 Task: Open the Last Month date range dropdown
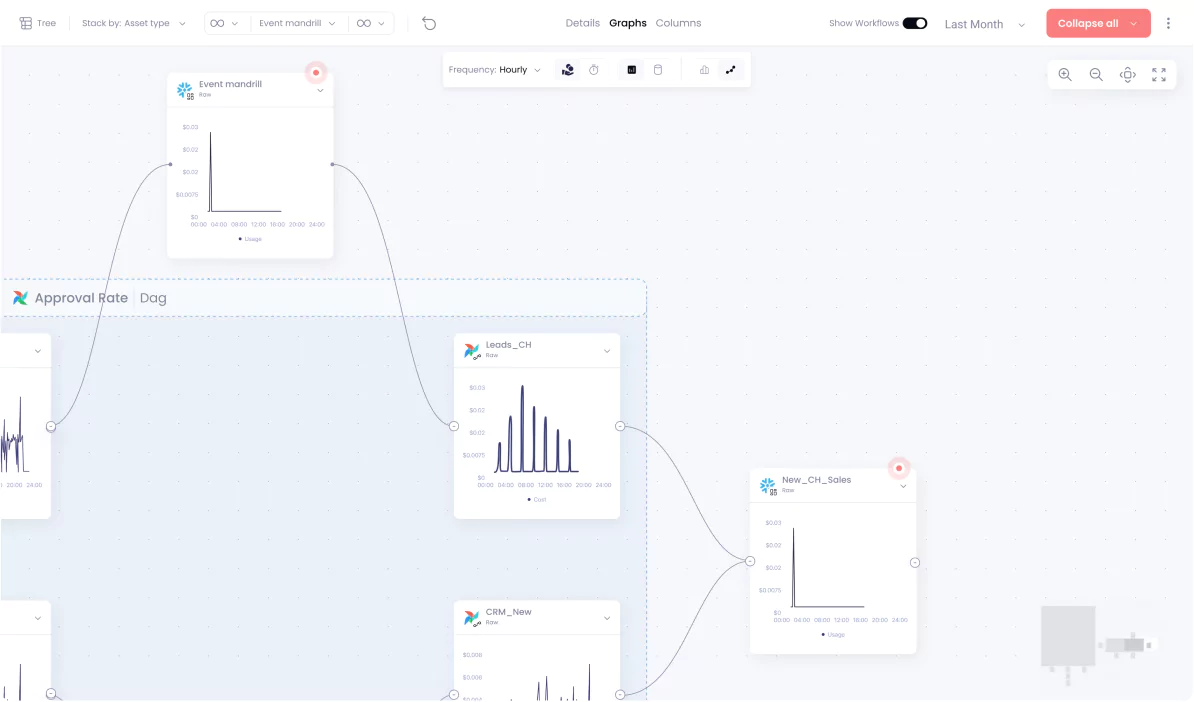coord(985,24)
